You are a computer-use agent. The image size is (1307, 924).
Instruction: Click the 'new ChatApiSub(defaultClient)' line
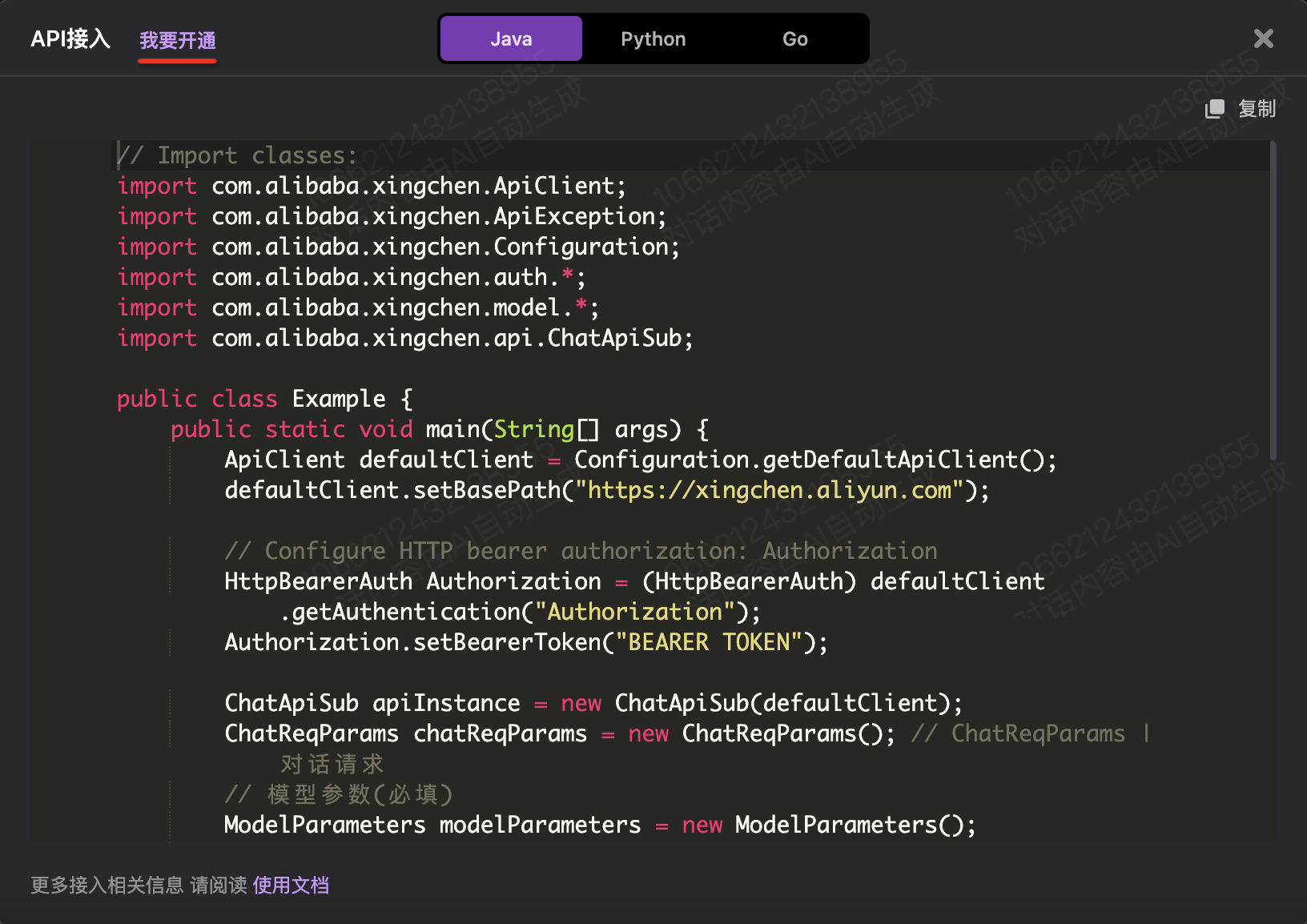593,703
